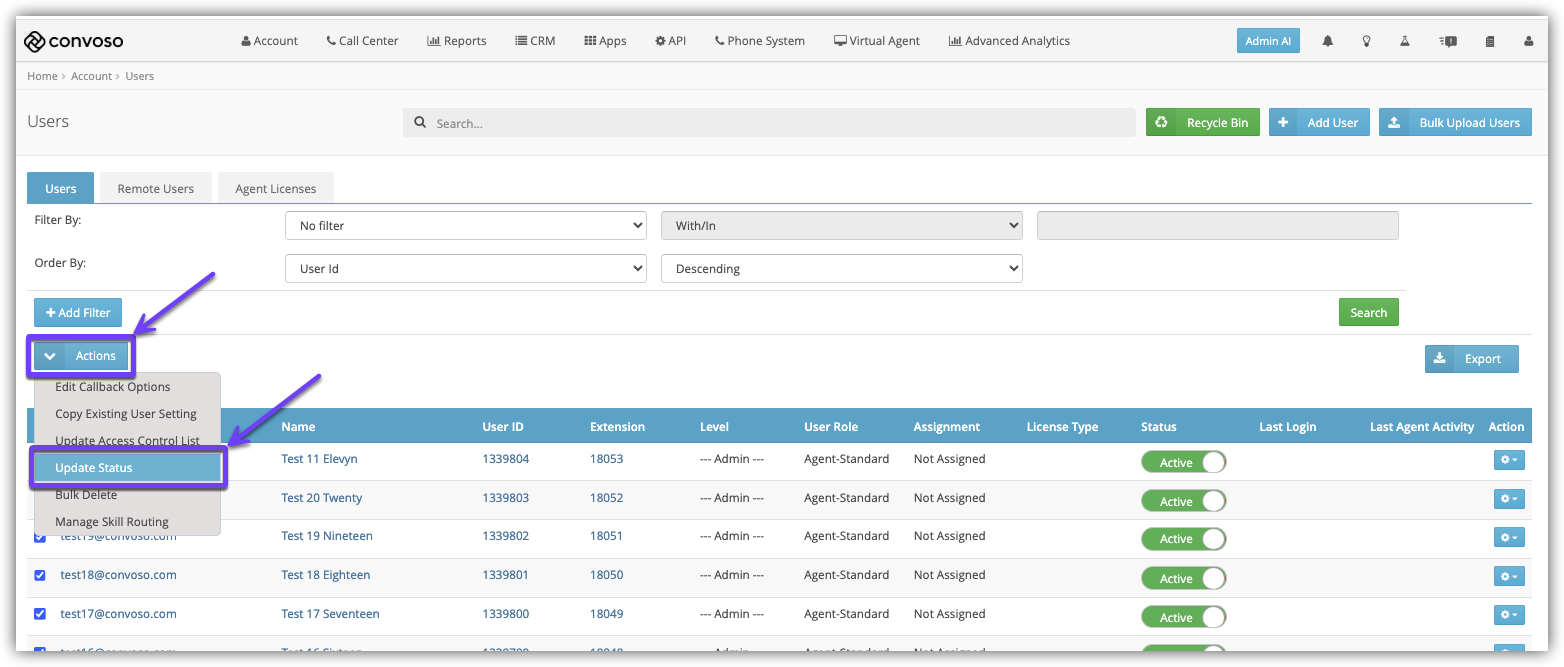This screenshot has height=667, width=1564.
Task: Open Test 11 Elevyn user link
Action: [319, 459]
